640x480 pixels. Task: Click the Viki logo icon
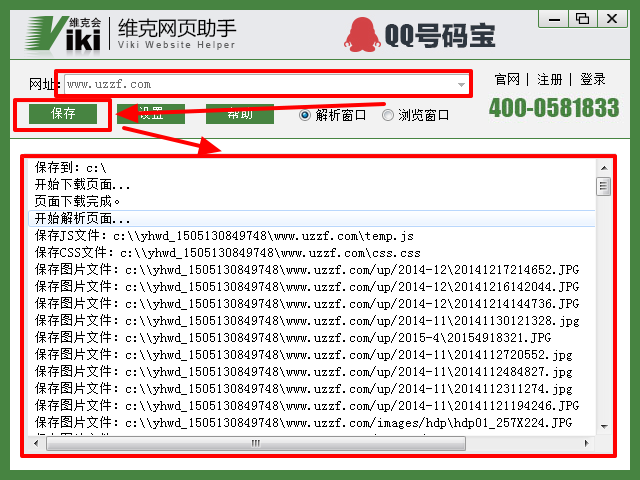62,35
